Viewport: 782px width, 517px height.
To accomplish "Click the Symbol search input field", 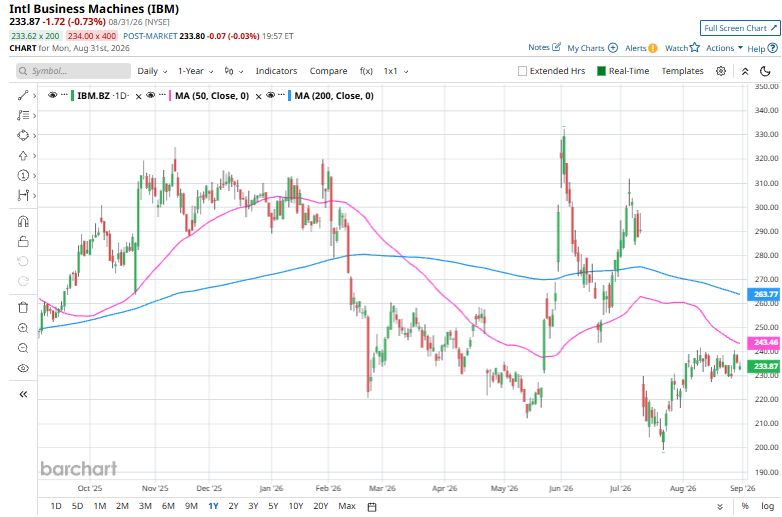I will pos(73,71).
